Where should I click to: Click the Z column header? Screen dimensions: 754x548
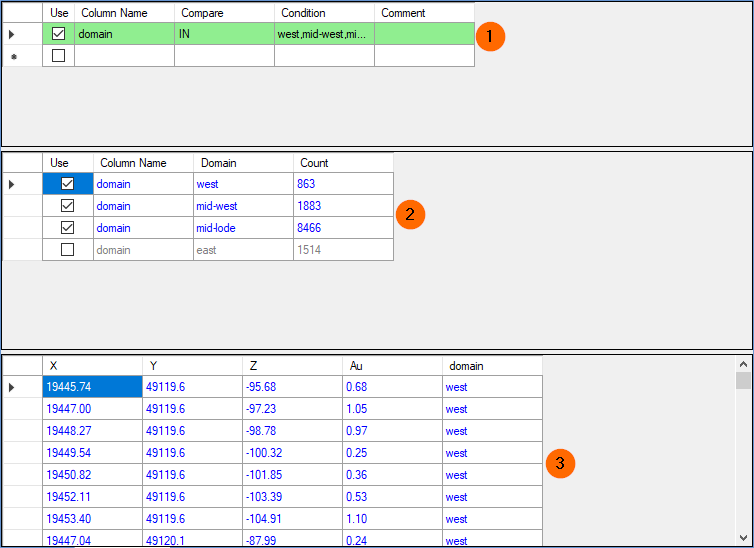point(292,366)
